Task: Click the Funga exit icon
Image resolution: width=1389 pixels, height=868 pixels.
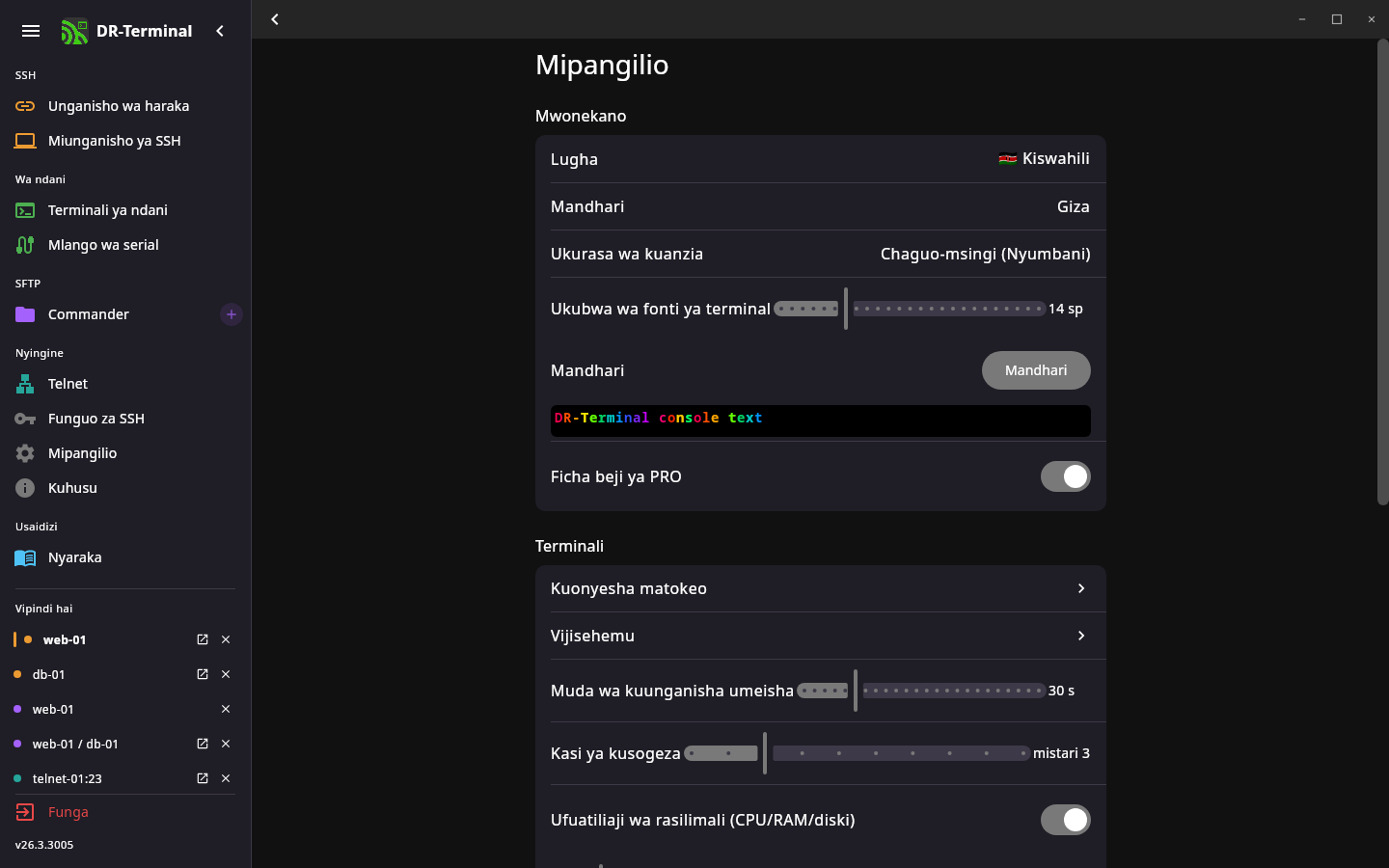Action: click(x=25, y=812)
